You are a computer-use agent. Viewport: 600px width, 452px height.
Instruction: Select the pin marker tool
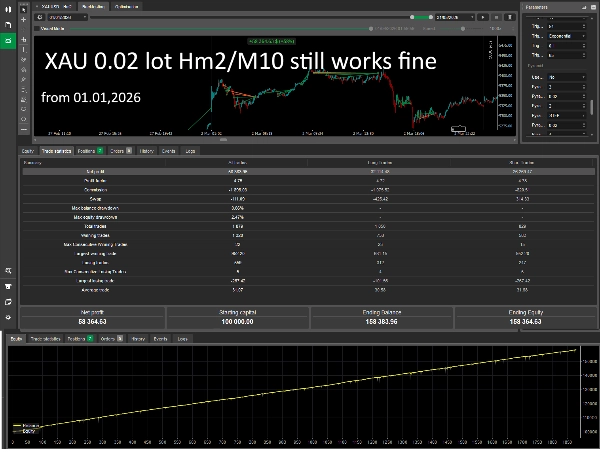(24, 79)
